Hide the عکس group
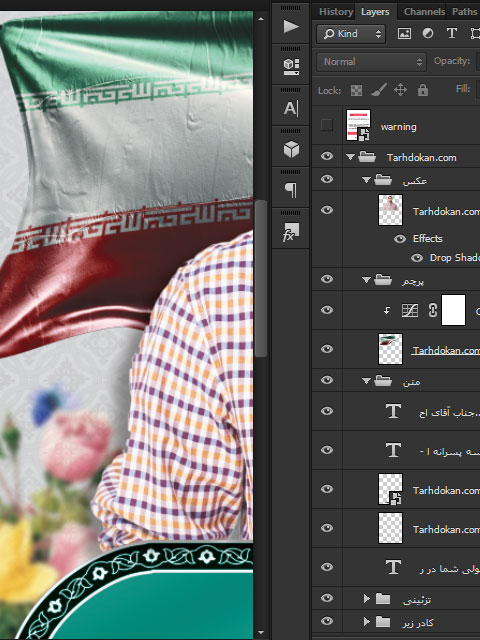The height and width of the screenshot is (640, 480). tap(327, 179)
